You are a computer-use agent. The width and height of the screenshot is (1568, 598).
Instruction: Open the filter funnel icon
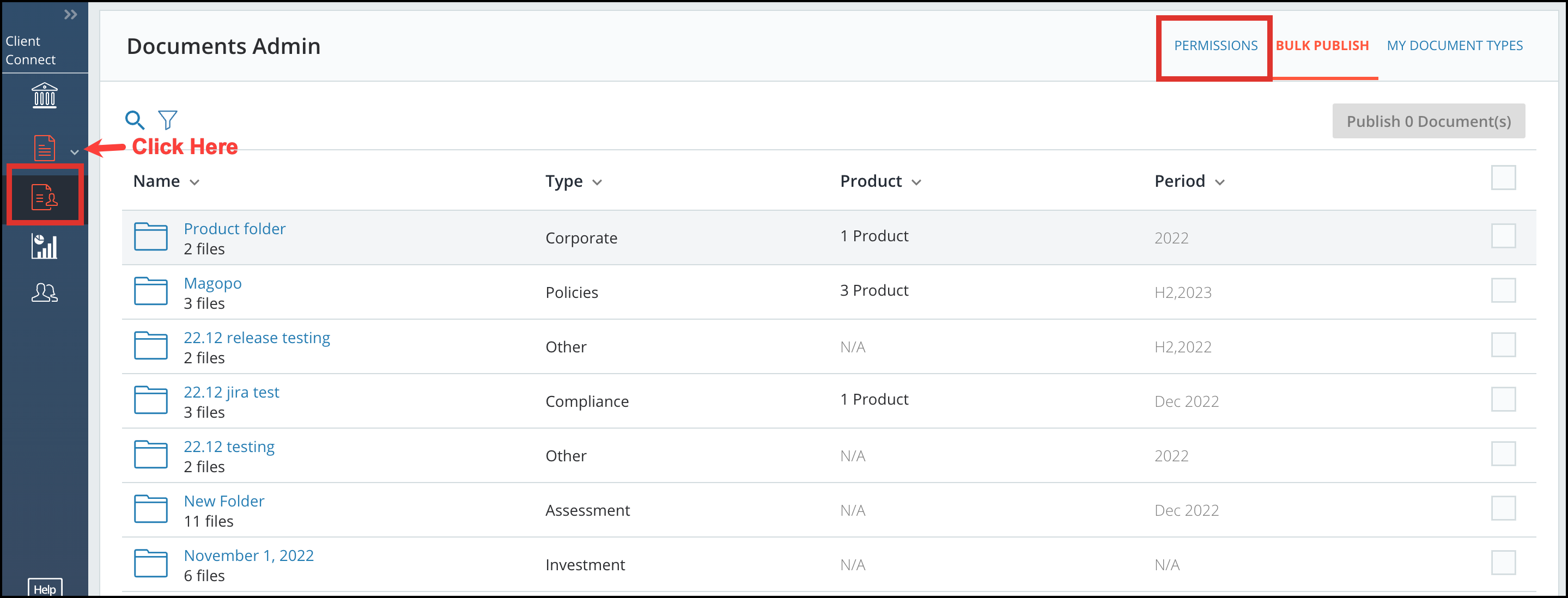point(167,120)
